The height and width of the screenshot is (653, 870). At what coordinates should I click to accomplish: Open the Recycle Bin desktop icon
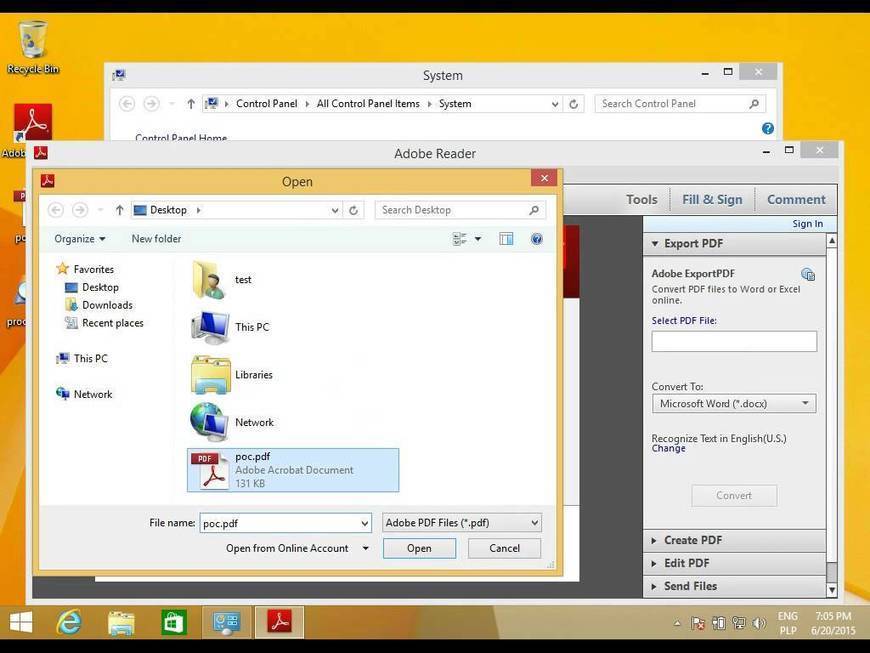(33, 47)
